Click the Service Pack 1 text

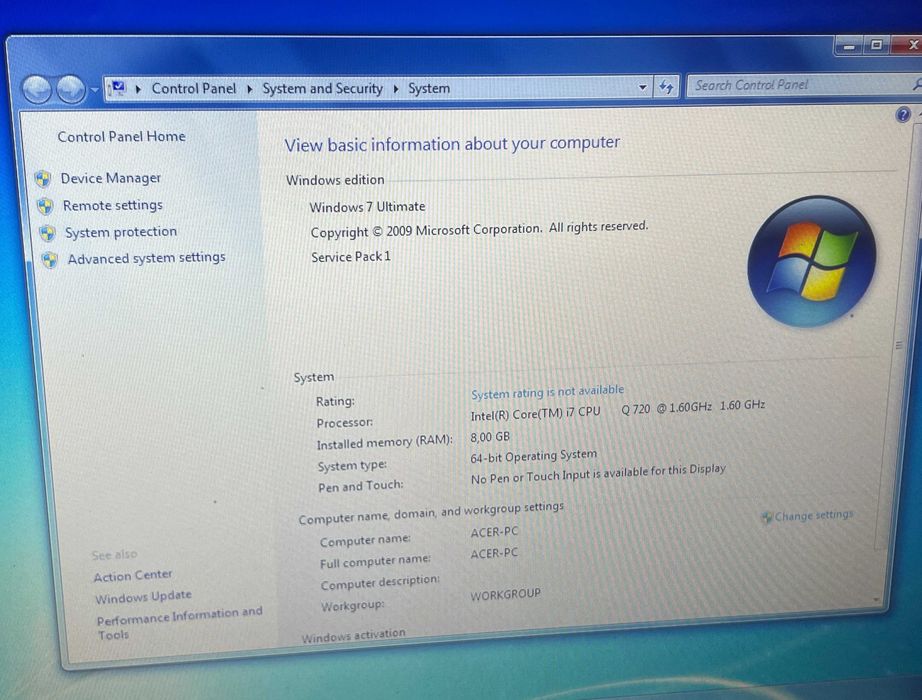351,257
